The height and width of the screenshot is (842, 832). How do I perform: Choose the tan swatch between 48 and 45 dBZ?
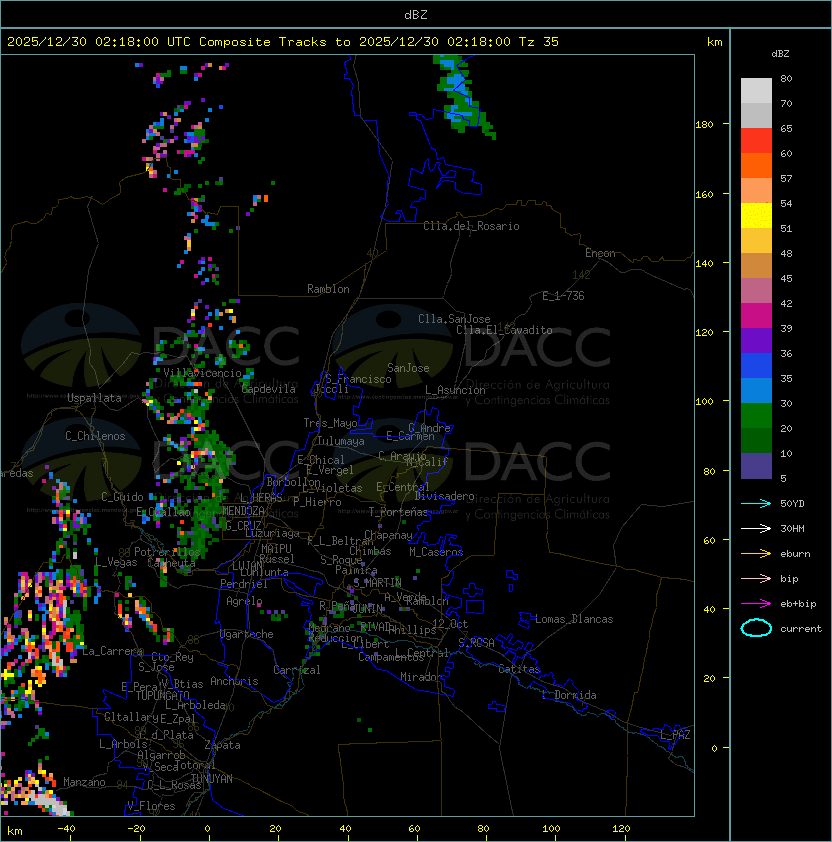pyautogui.click(x=756, y=265)
